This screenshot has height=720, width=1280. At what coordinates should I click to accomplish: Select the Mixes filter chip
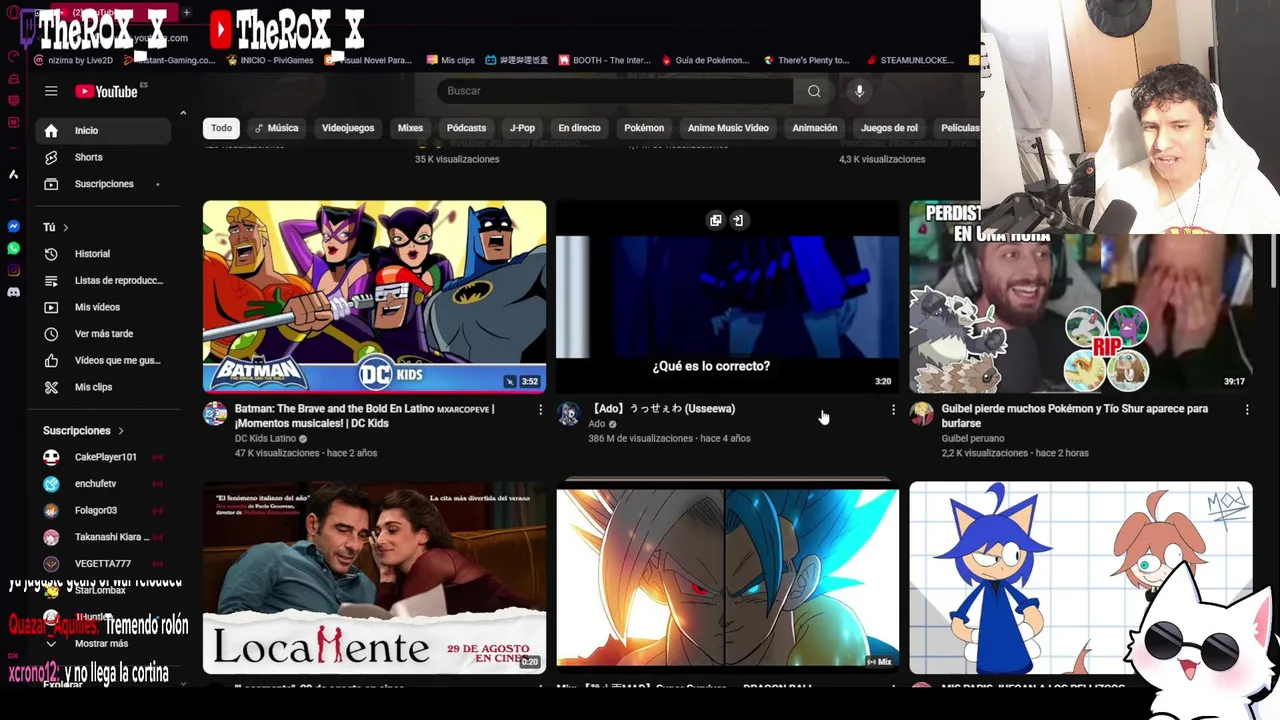point(410,128)
